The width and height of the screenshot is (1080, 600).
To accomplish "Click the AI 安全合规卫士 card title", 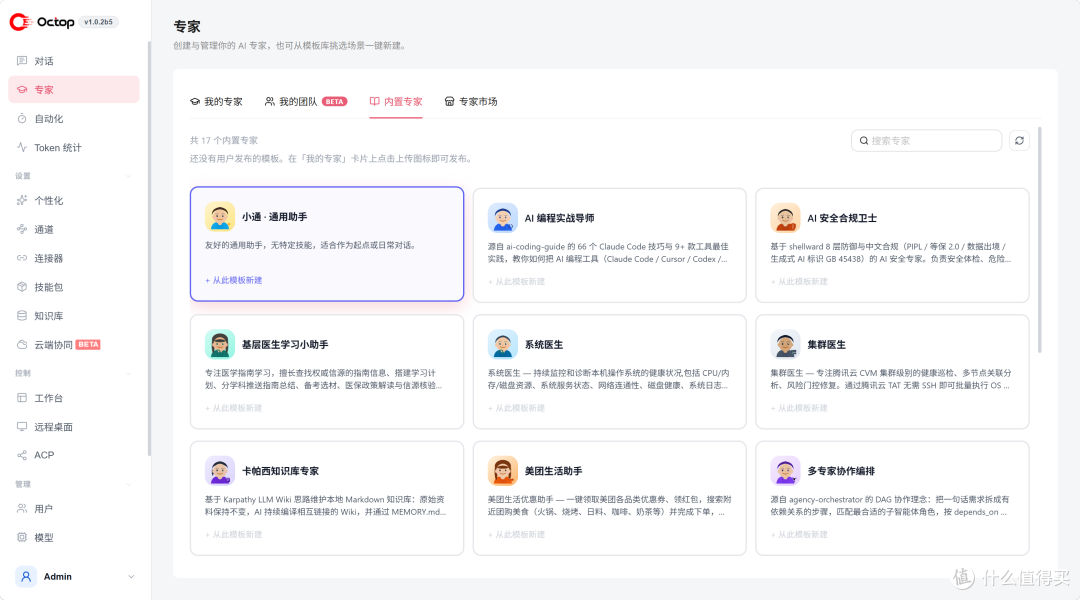I will point(842,218).
